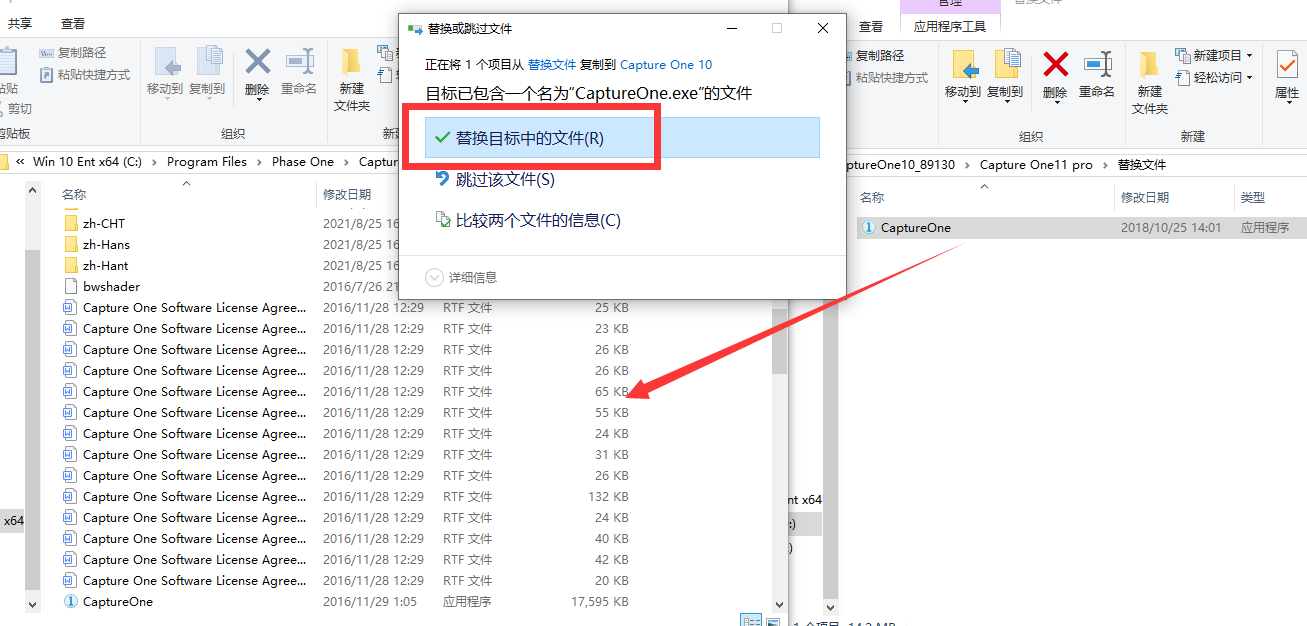Choose 替换目标中的文件(R)
The width and height of the screenshot is (1307, 626).
(622, 138)
